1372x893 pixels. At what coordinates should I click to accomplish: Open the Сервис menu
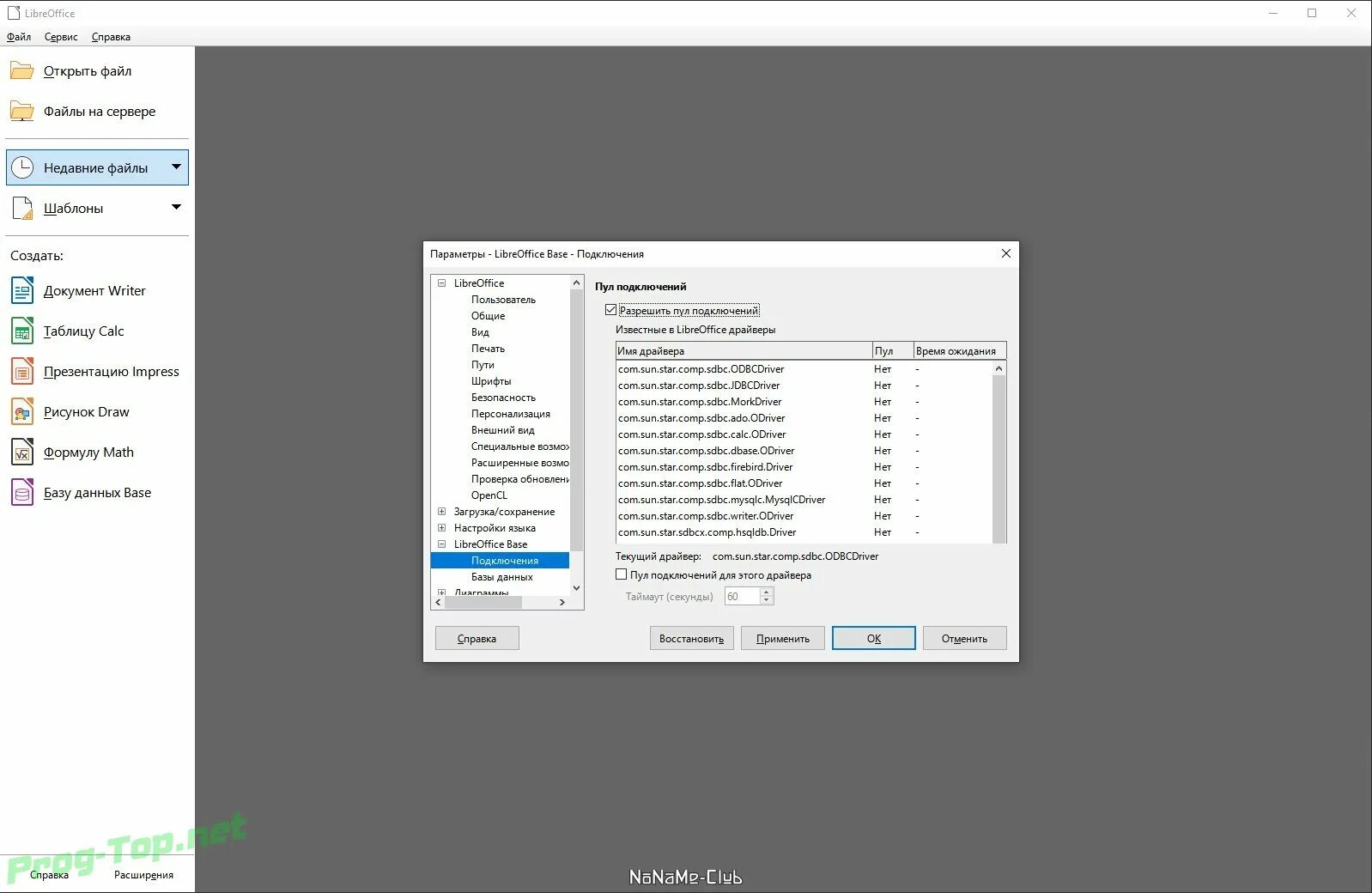coord(61,37)
